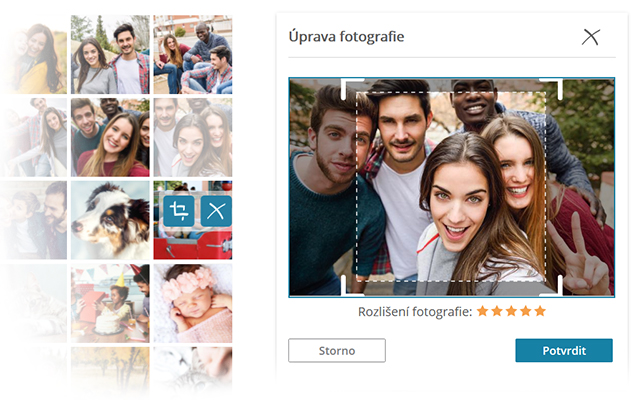Click the remove X icon on the thumbnail
The width and height of the screenshot is (640, 400).
click(216, 211)
